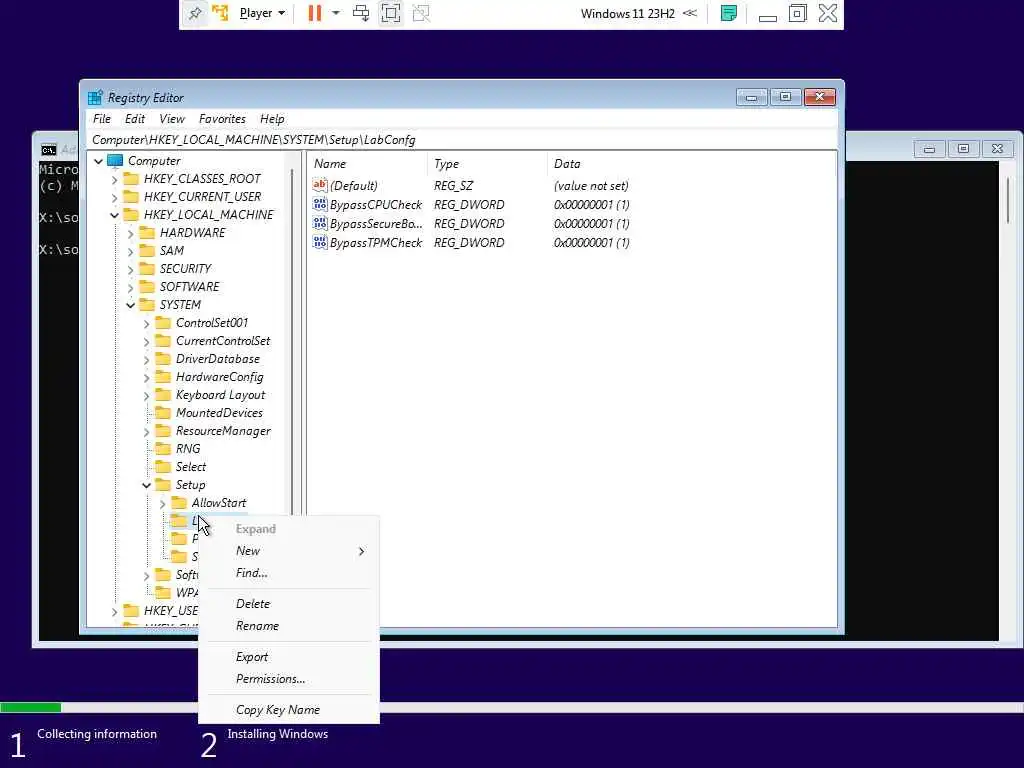Select the ControlSet001 folder icon
The width and height of the screenshot is (1024, 768).
coord(163,323)
